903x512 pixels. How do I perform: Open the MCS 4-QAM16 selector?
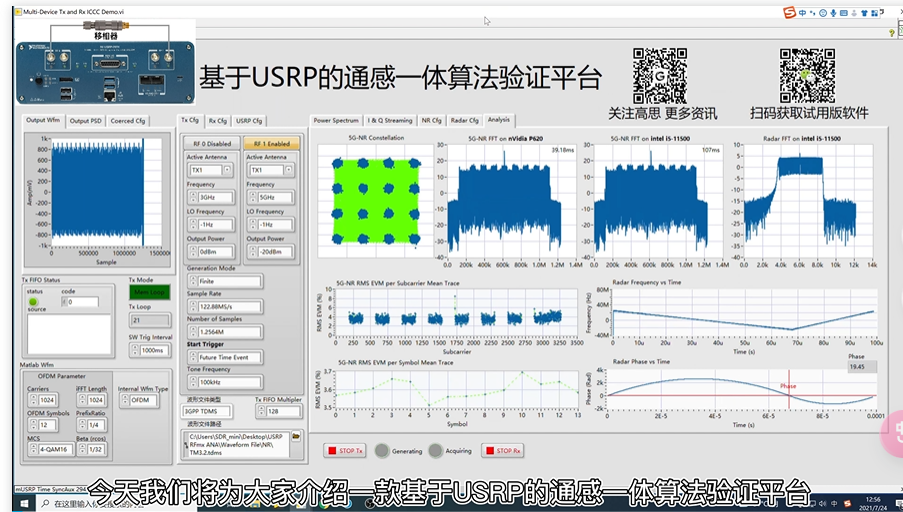point(52,449)
